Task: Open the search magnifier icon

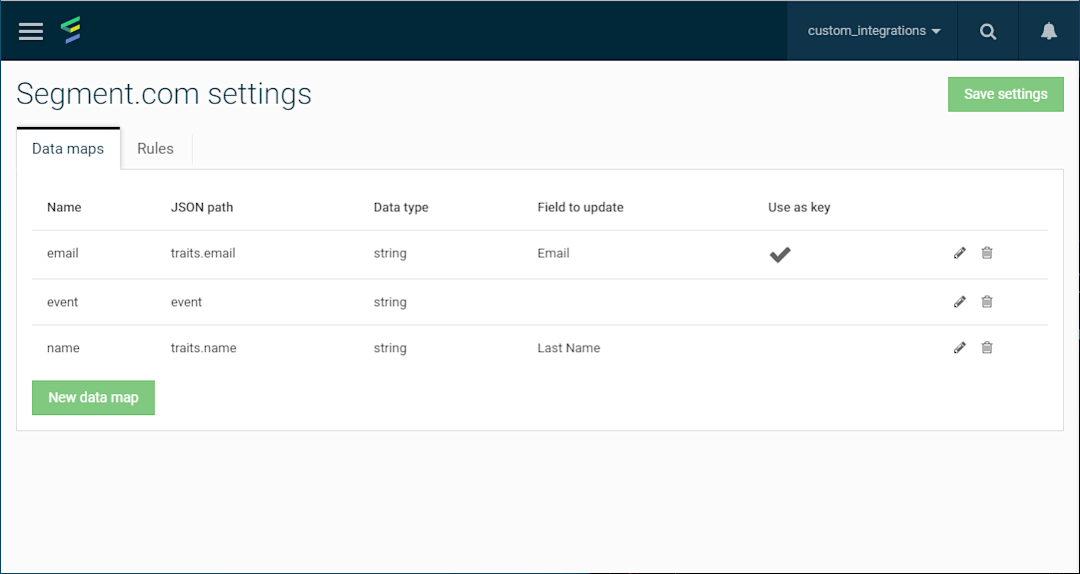Action: pyautogui.click(x=988, y=32)
